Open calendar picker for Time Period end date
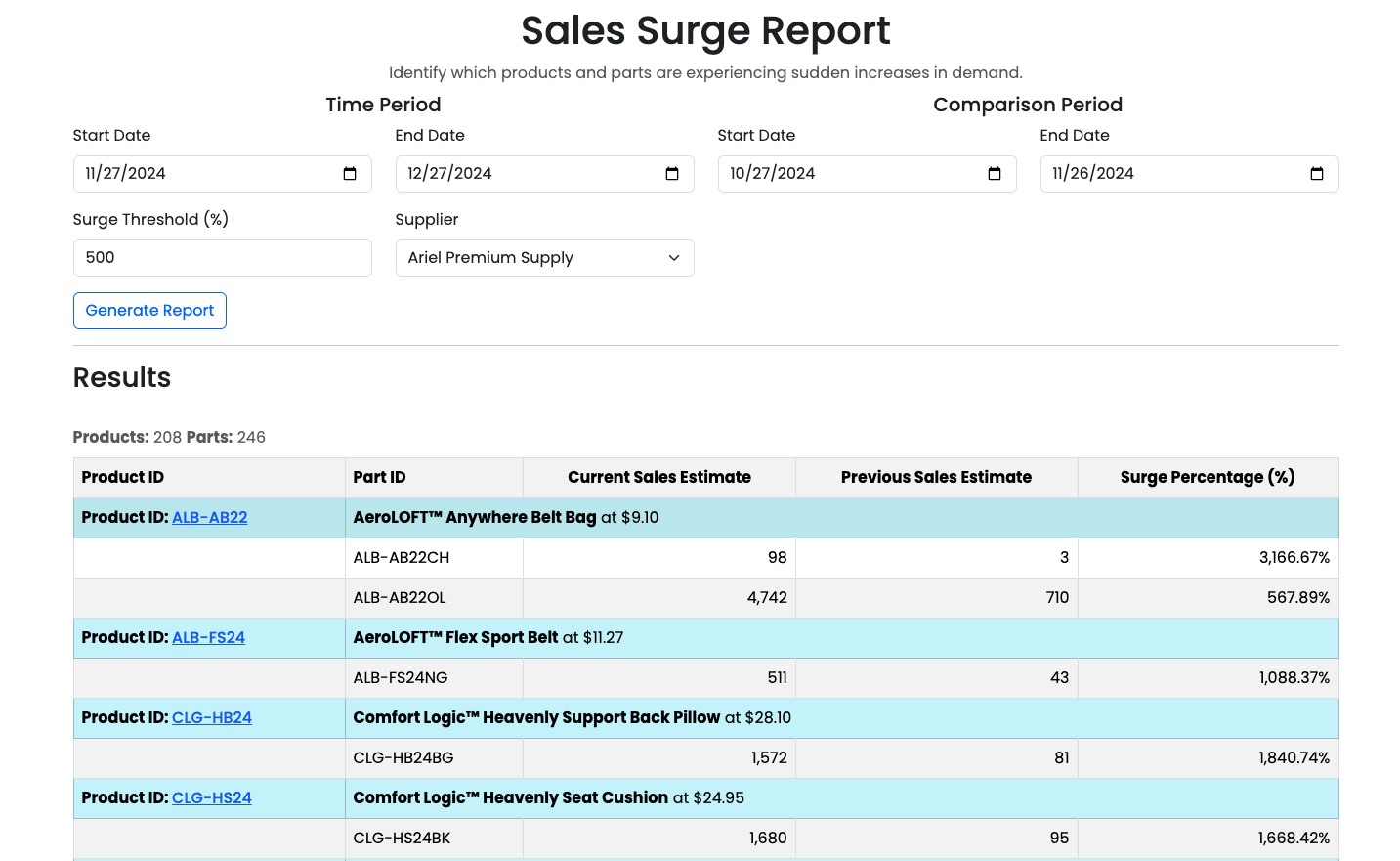The width and height of the screenshot is (1400, 861). click(x=672, y=174)
